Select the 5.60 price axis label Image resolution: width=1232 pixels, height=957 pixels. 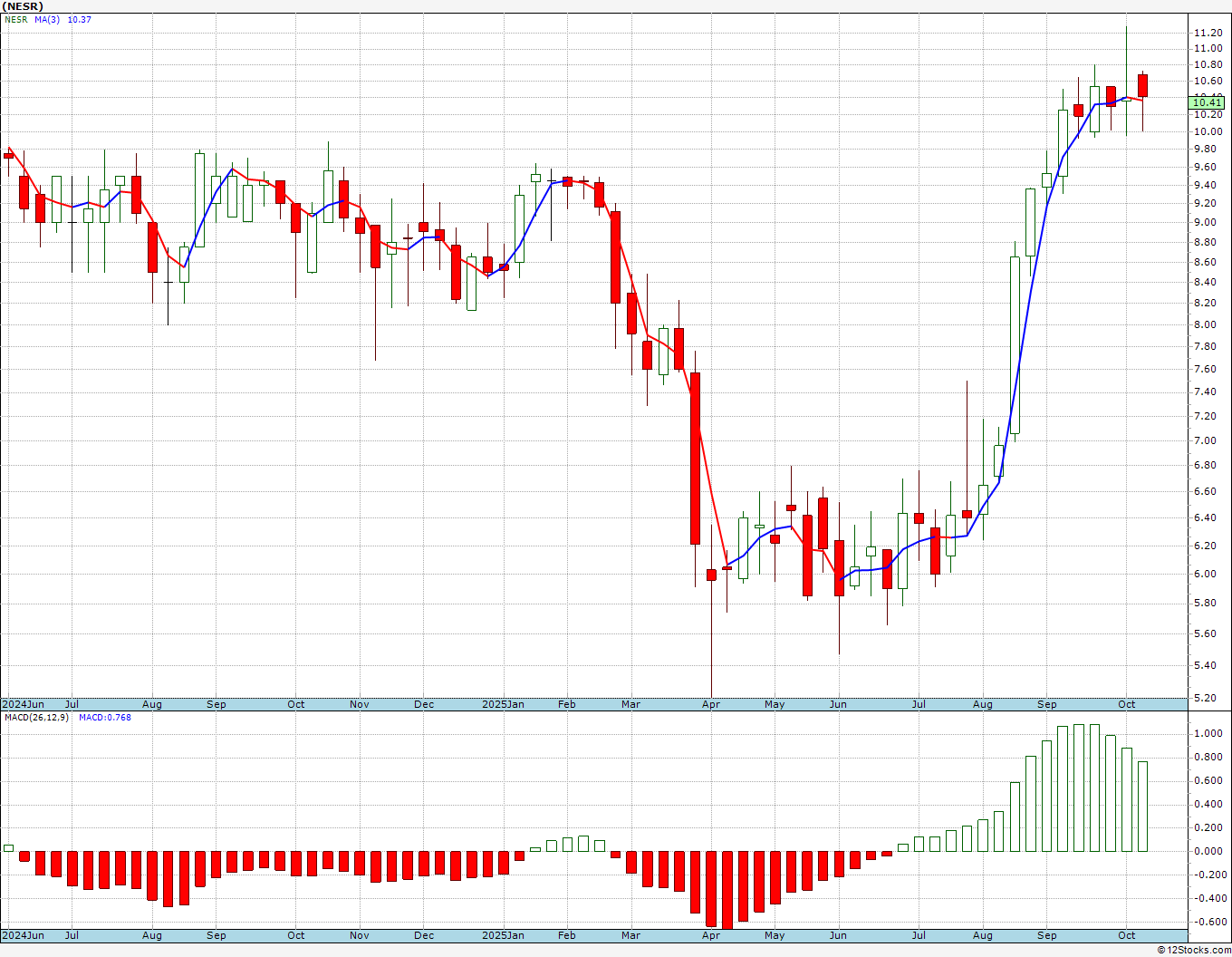pyautogui.click(x=1206, y=633)
